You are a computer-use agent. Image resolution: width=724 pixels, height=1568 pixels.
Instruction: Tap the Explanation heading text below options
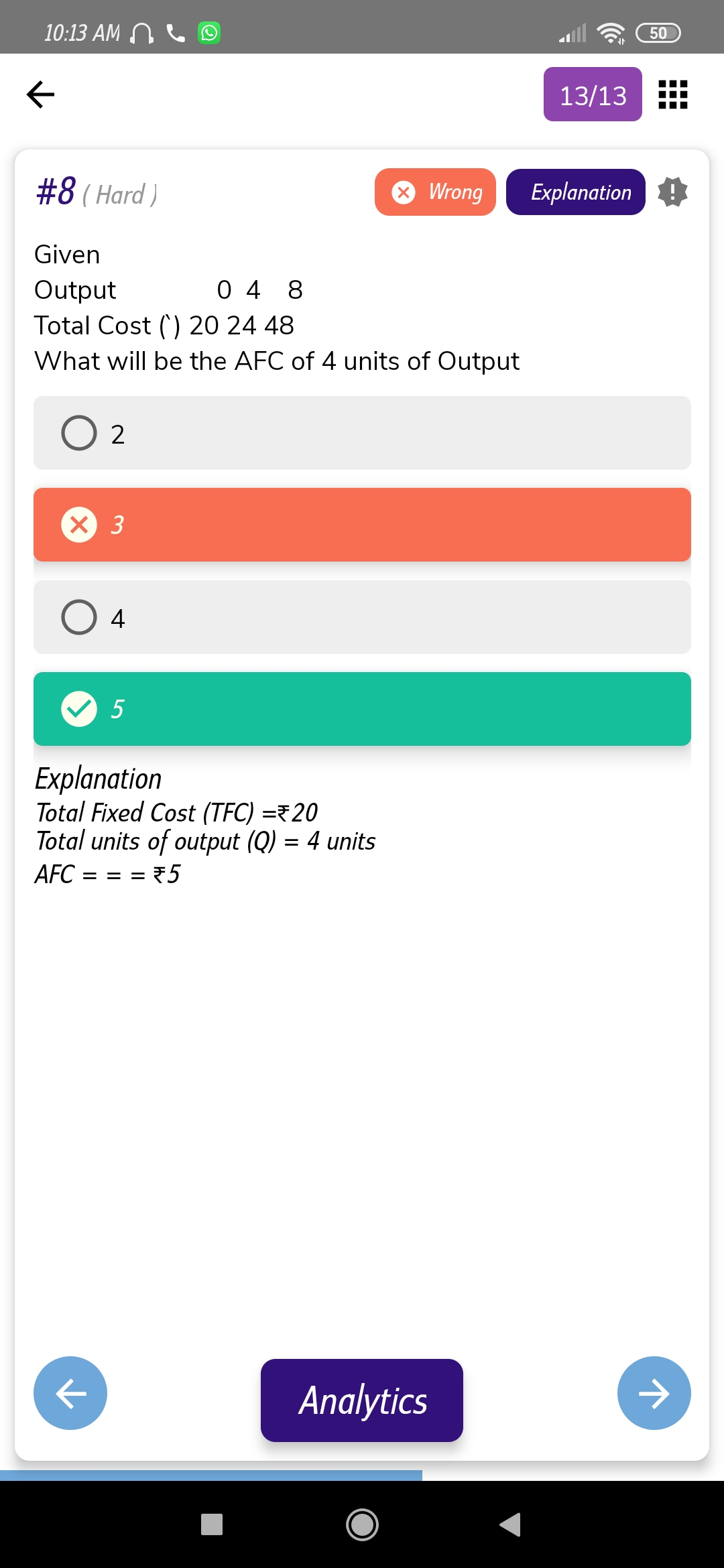[99, 779]
